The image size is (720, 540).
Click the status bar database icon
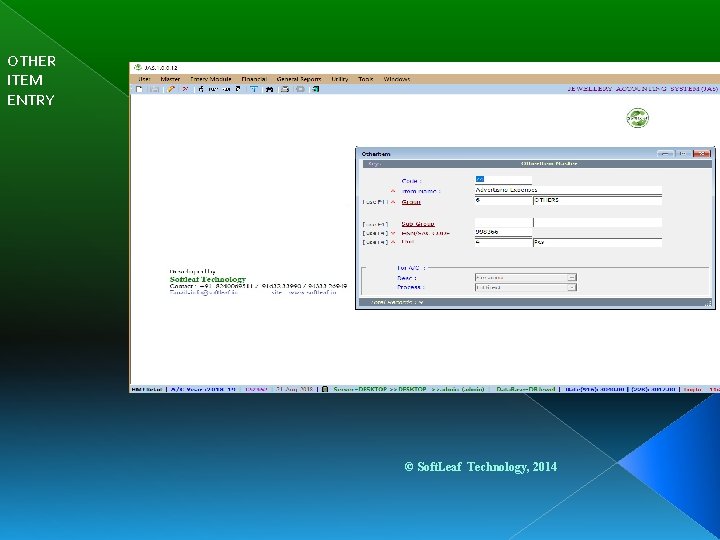coord(325,389)
